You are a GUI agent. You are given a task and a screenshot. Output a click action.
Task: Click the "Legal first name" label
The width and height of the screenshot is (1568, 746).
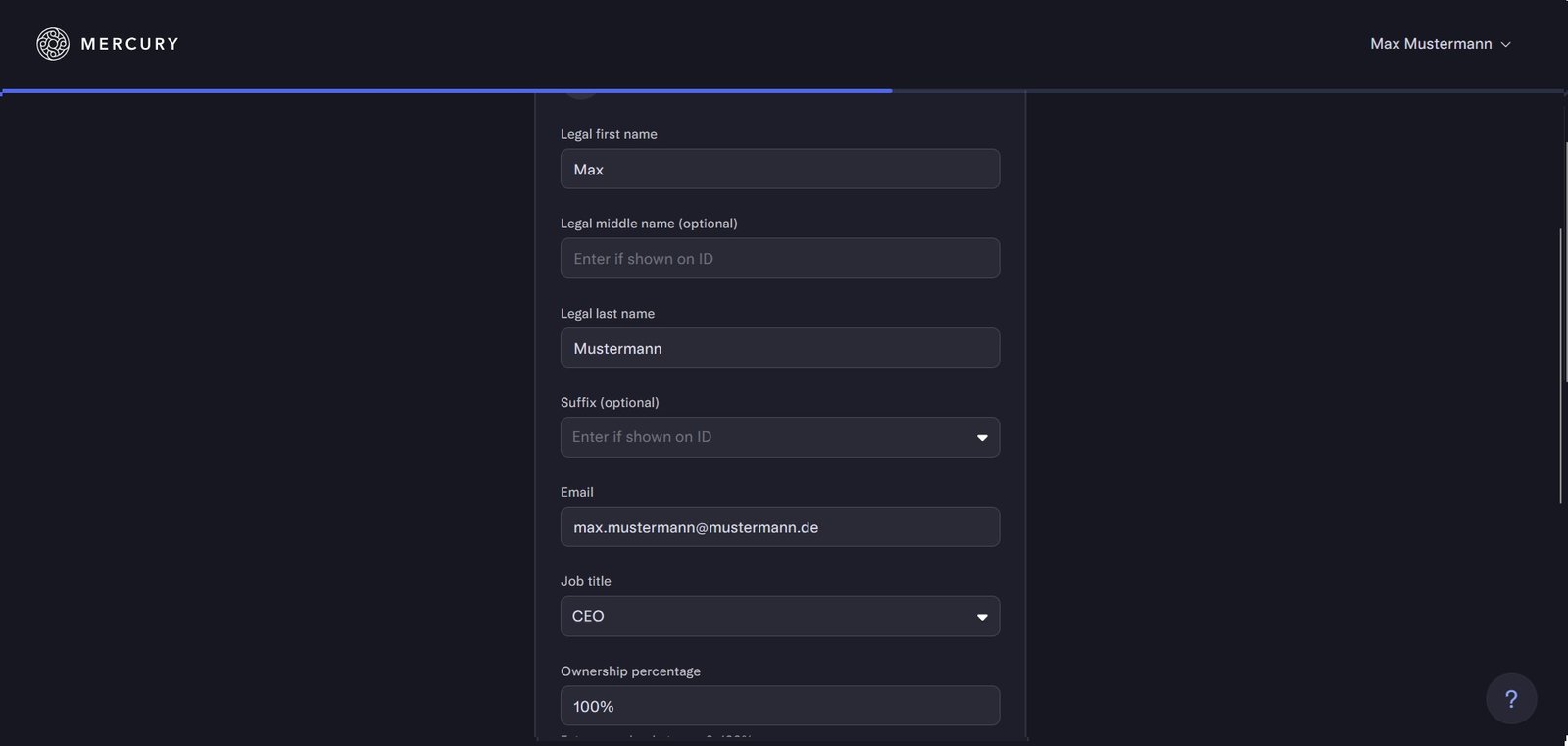point(609,134)
